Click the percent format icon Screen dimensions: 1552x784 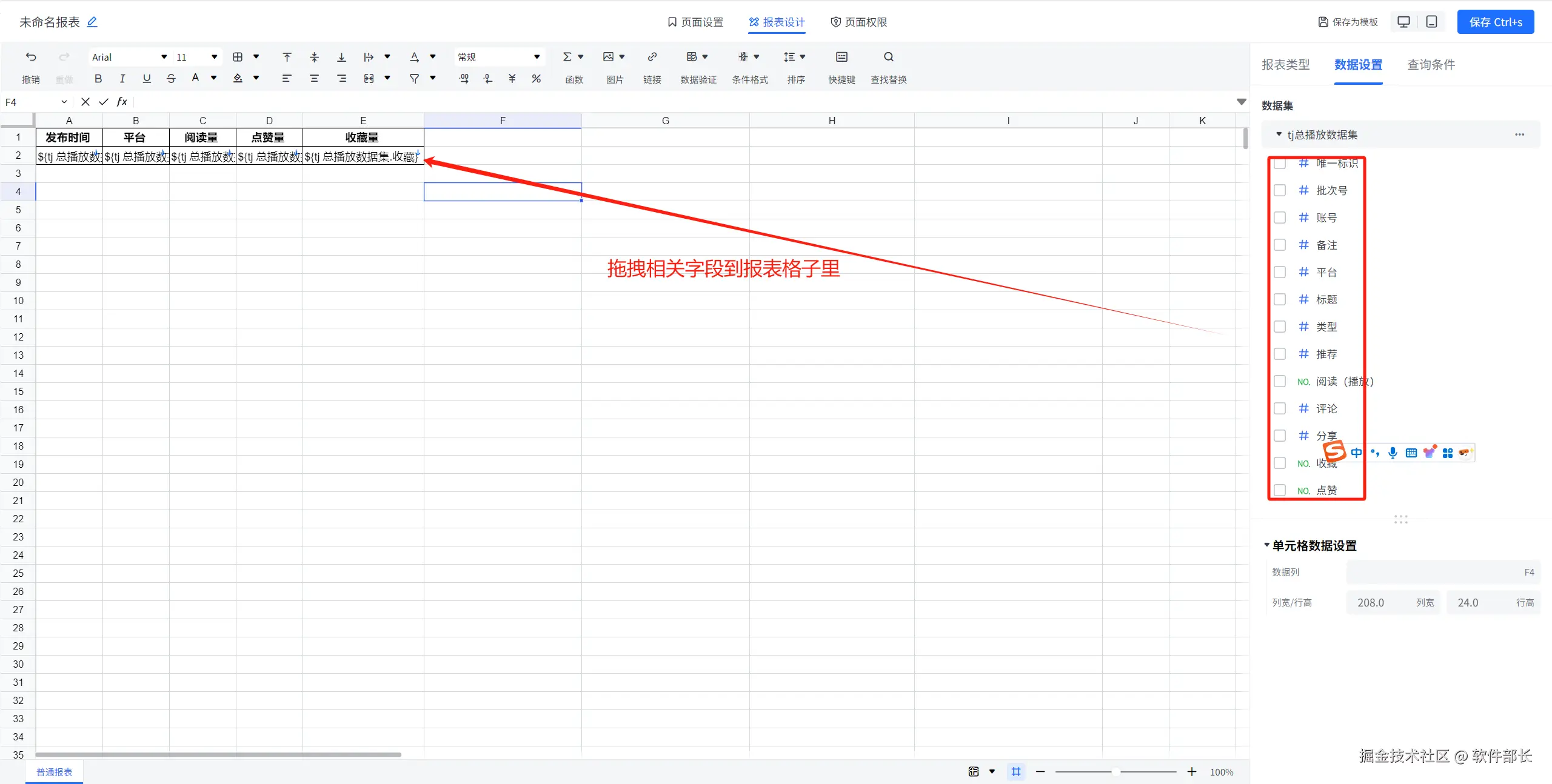coord(536,78)
